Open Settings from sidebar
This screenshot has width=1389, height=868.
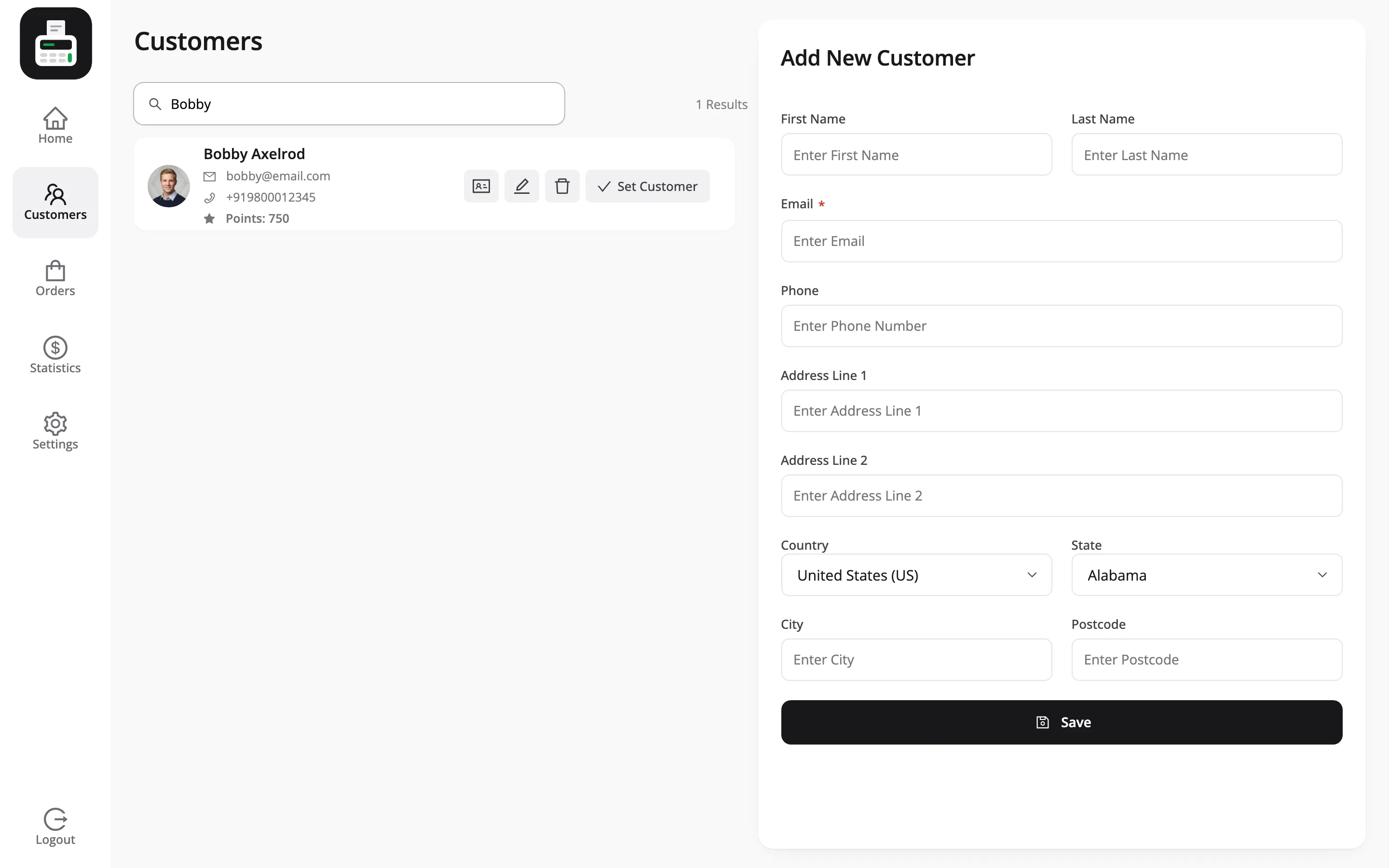pos(55,431)
